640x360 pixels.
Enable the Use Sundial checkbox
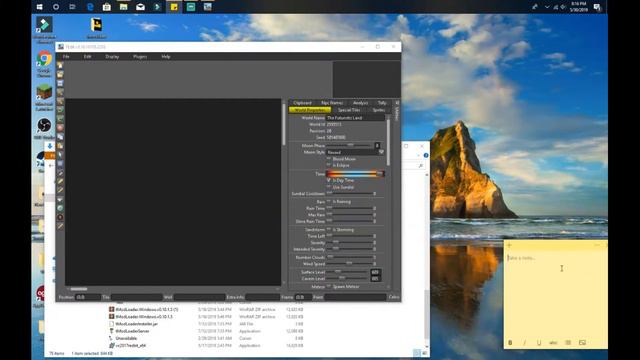[329, 187]
